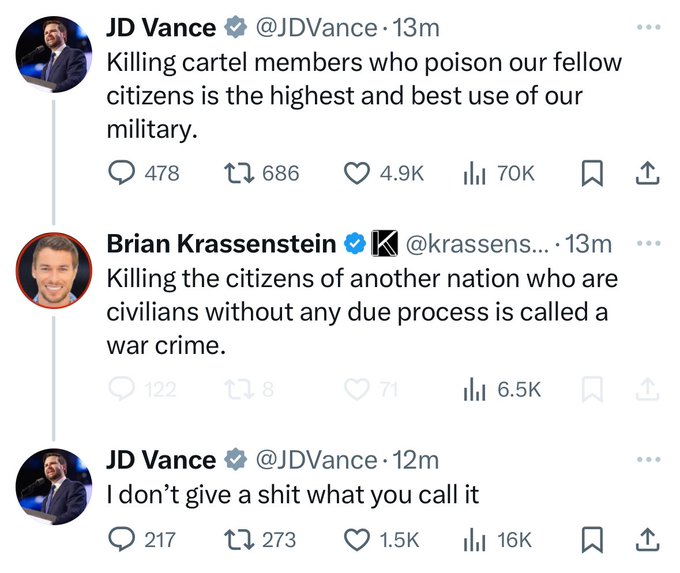This screenshot has height=573, width=680.
Task: Bookmark JD Vance's first tweet
Action: [591, 173]
